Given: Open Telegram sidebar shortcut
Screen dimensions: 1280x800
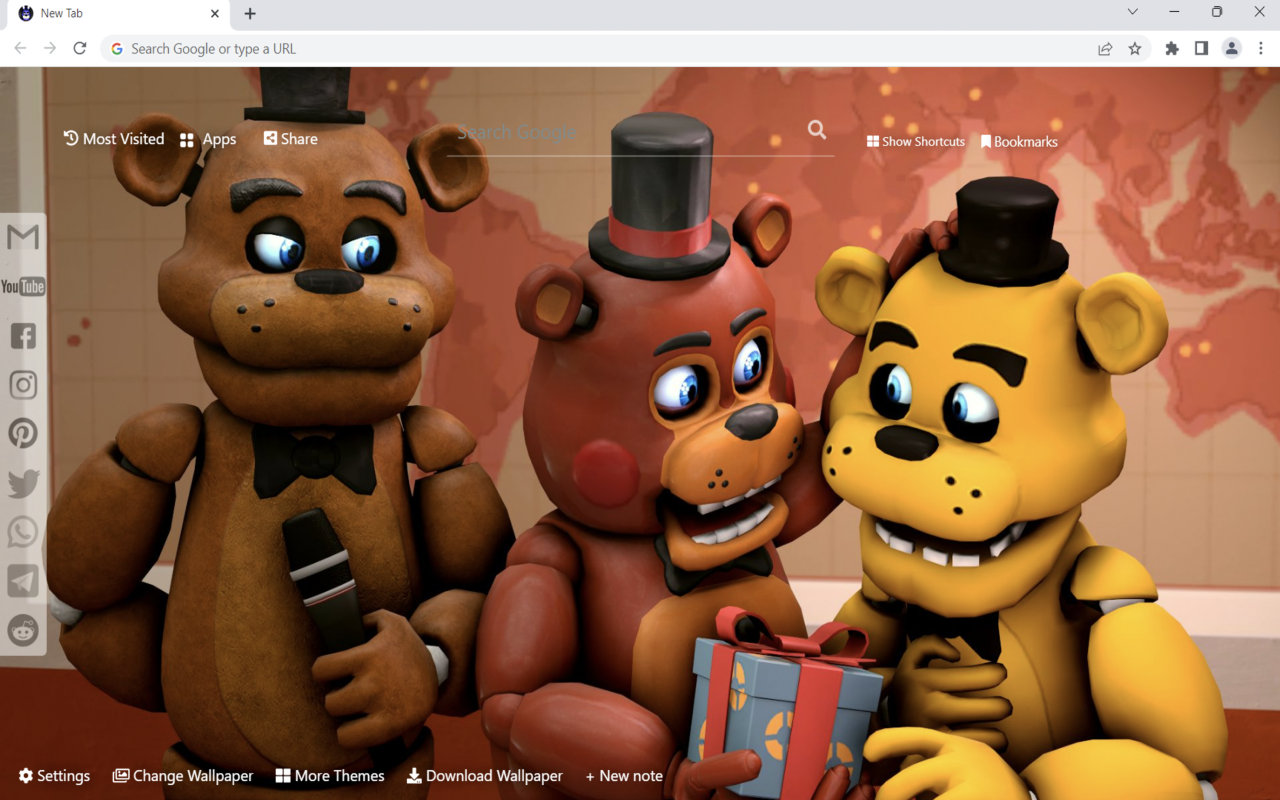Looking at the screenshot, I should tap(23, 581).
